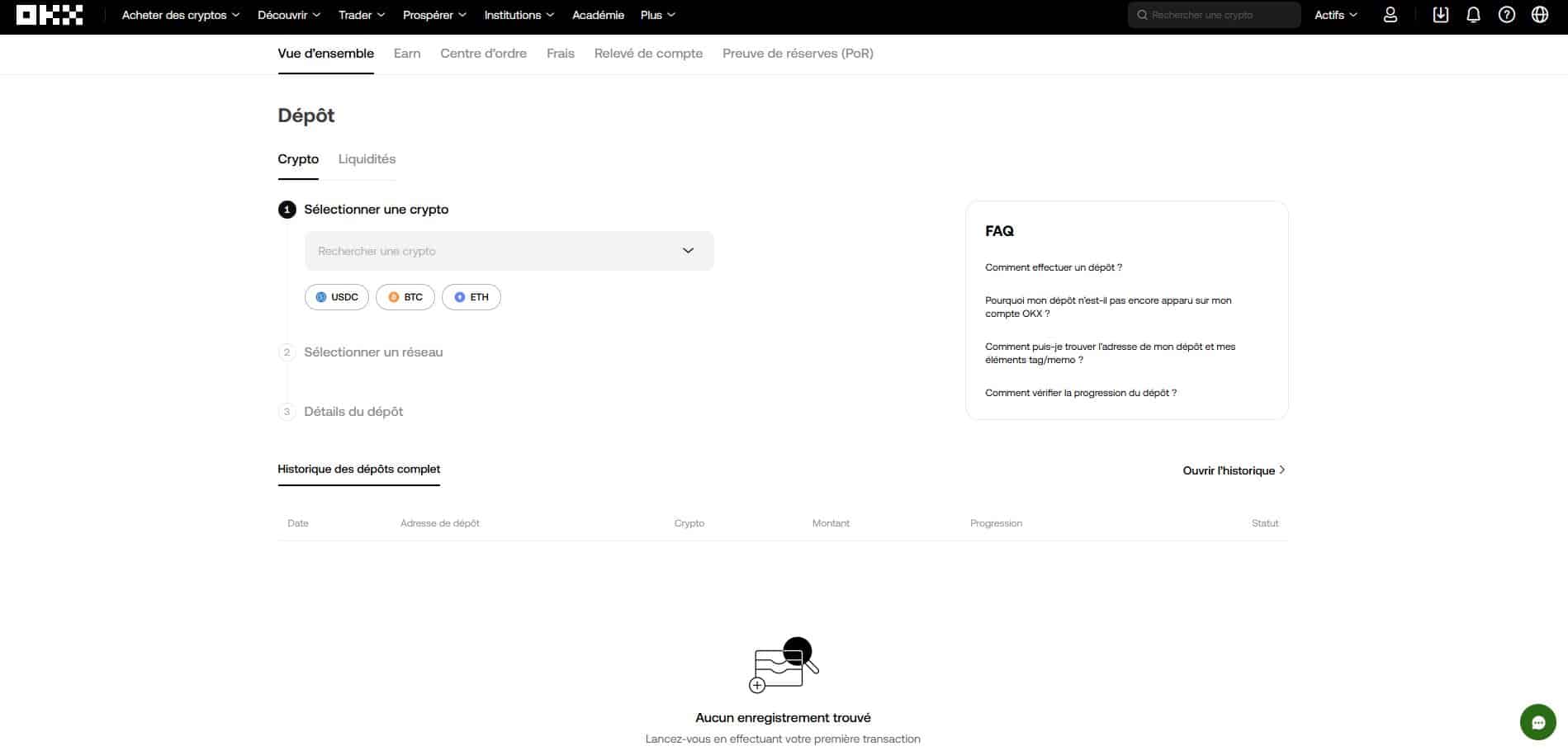Click step Sélectionner un réseau

click(373, 352)
